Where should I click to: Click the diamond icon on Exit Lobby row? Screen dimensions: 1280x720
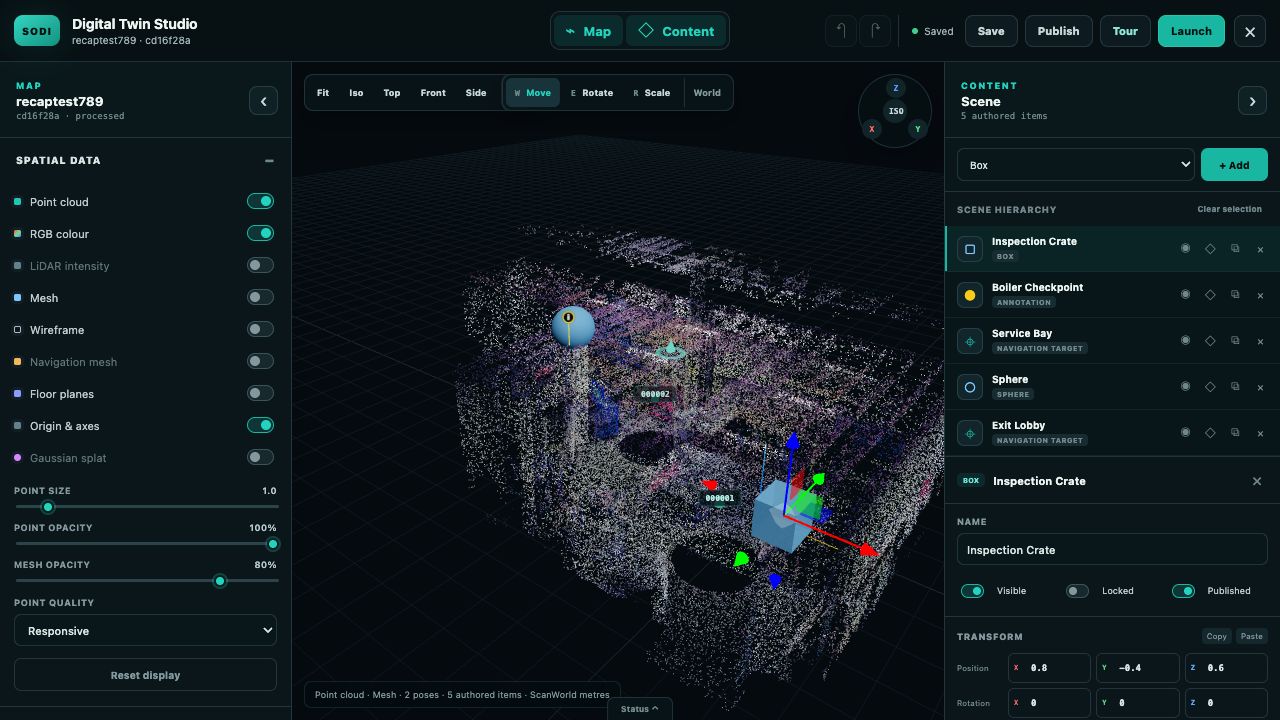coord(1210,433)
